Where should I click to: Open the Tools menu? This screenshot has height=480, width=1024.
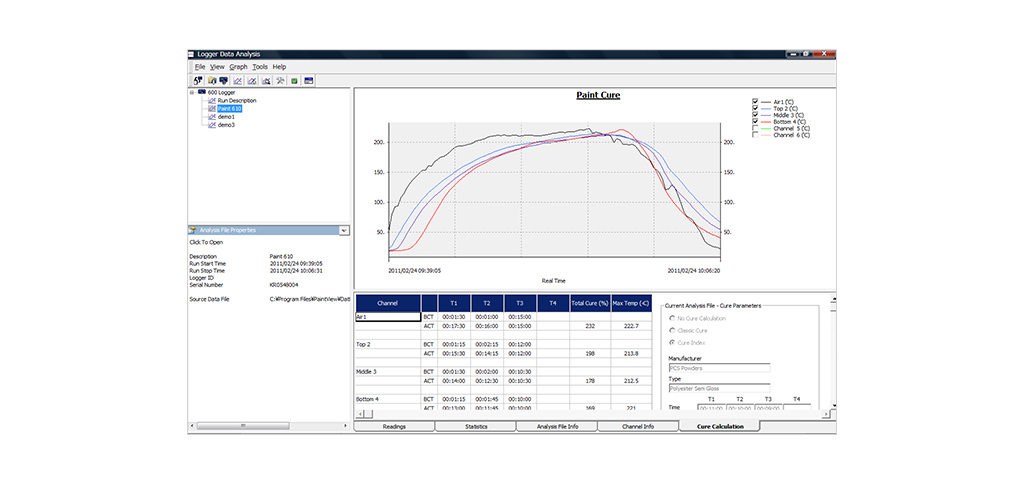tap(260, 67)
